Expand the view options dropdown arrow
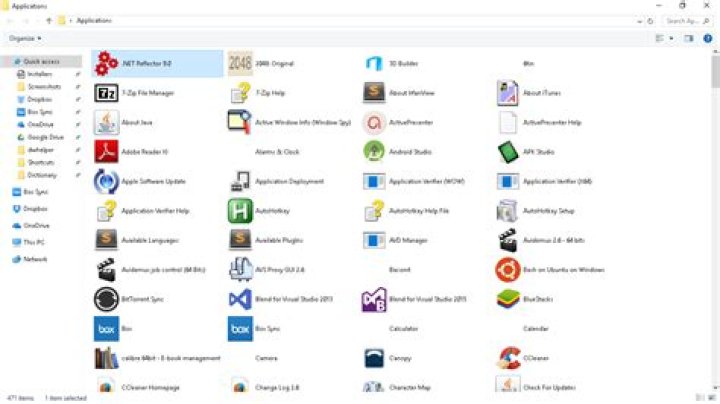The width and height of the screenshot is (720, 404). pos(671,39)
